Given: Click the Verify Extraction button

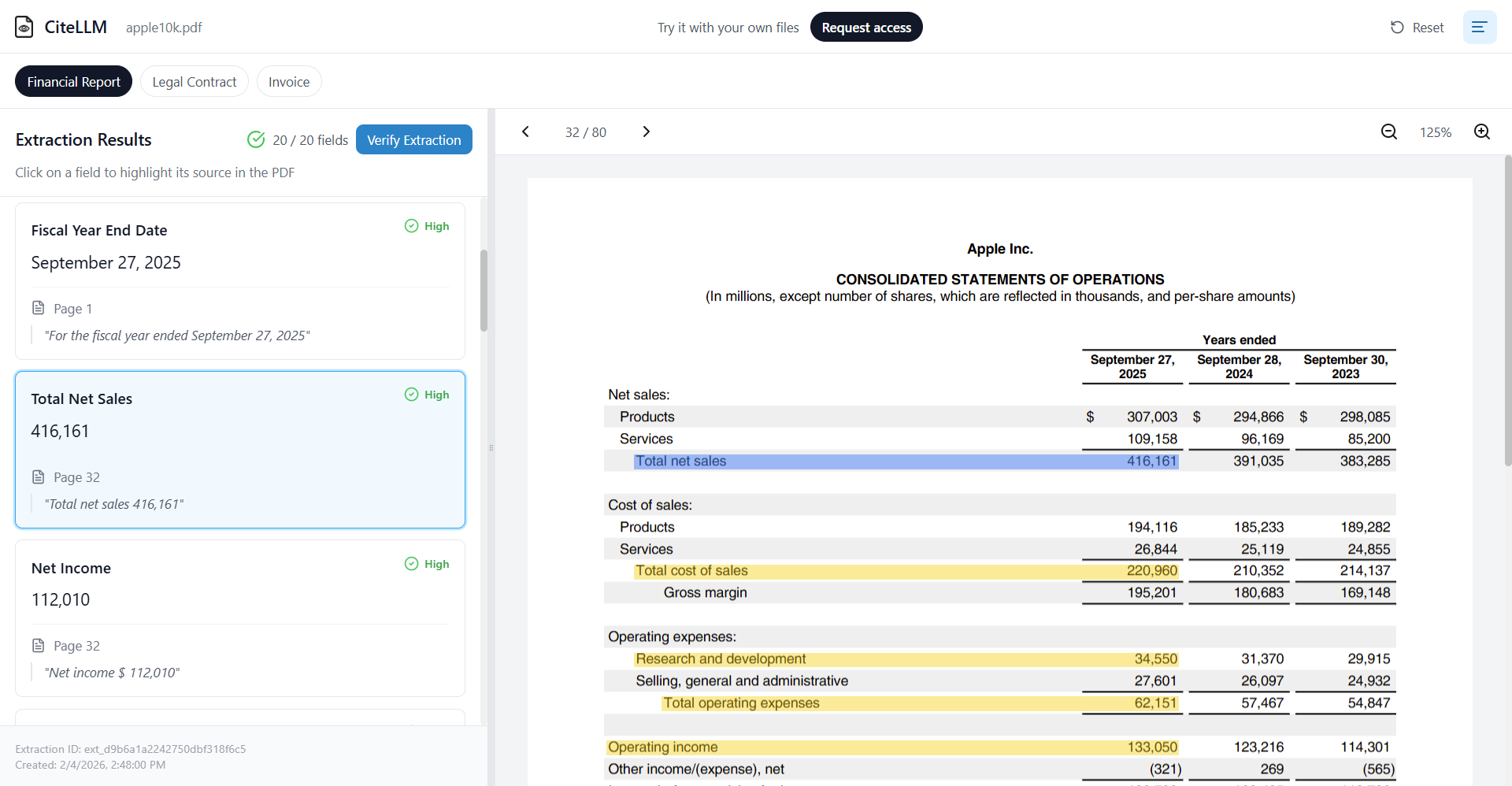Looking at the screenshot, I should tap(413, 139).
